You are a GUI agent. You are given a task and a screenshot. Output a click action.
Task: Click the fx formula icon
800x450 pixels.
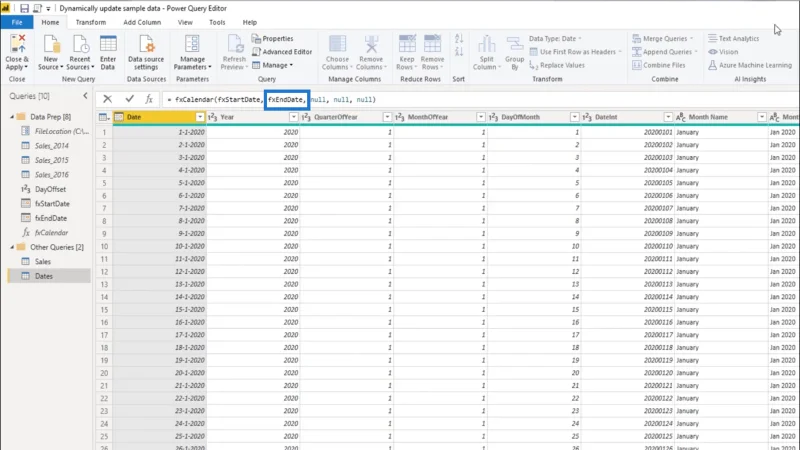[149, 99]
